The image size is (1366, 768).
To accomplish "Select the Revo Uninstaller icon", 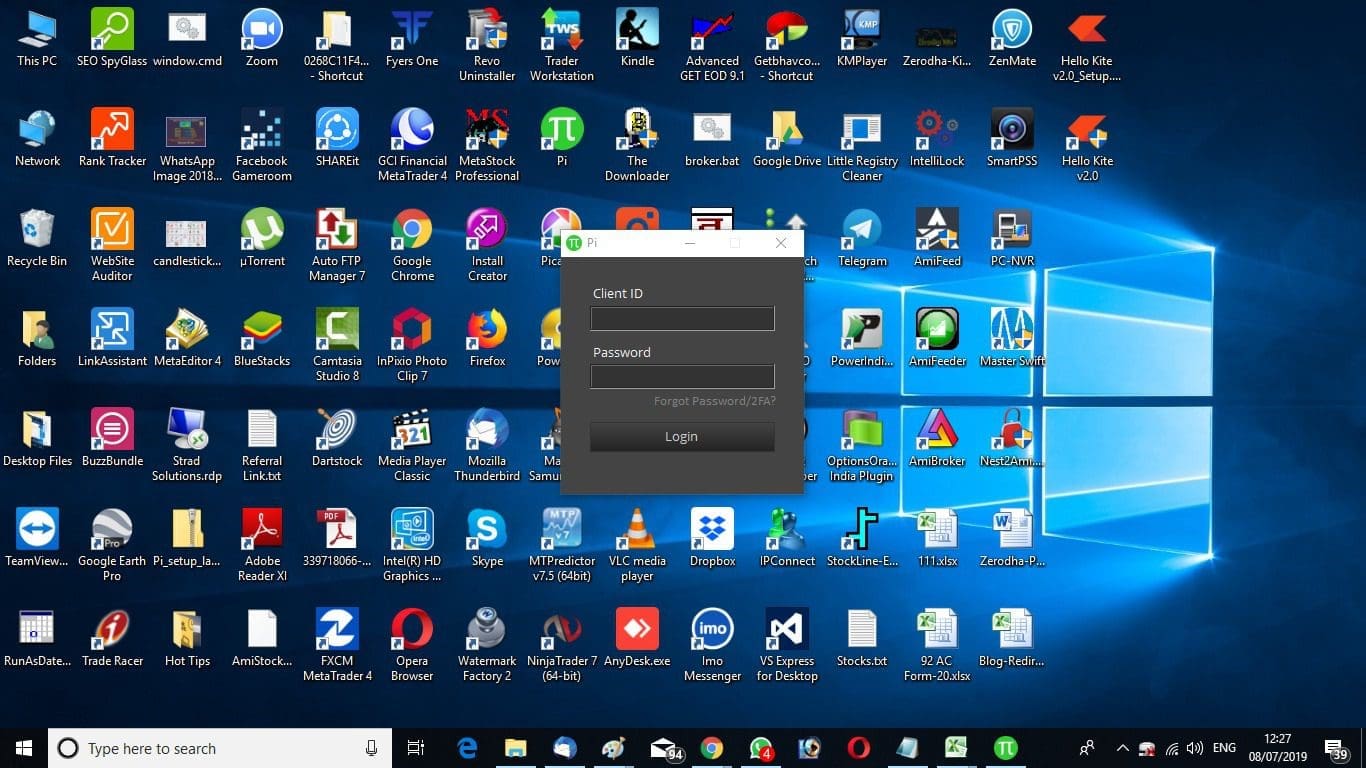I will pyautogui.click(x=487, y=45).
